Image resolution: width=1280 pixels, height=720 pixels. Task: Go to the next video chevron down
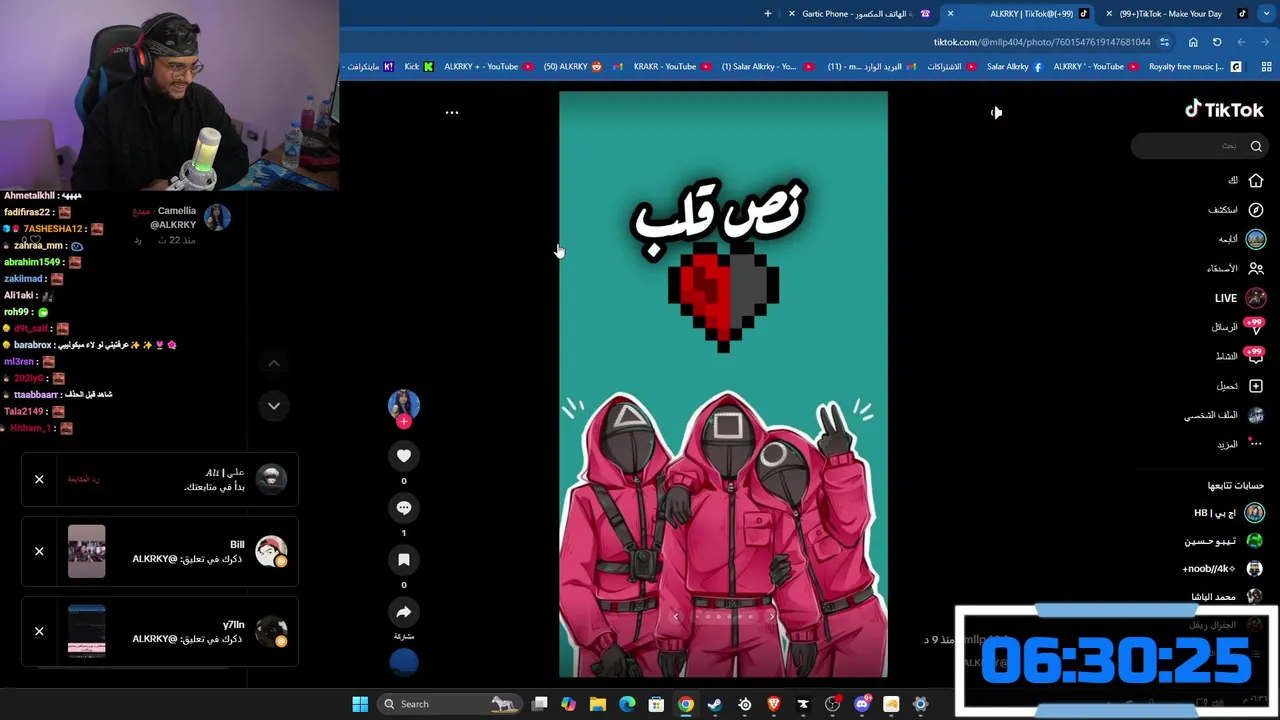[x=274, y=406]
